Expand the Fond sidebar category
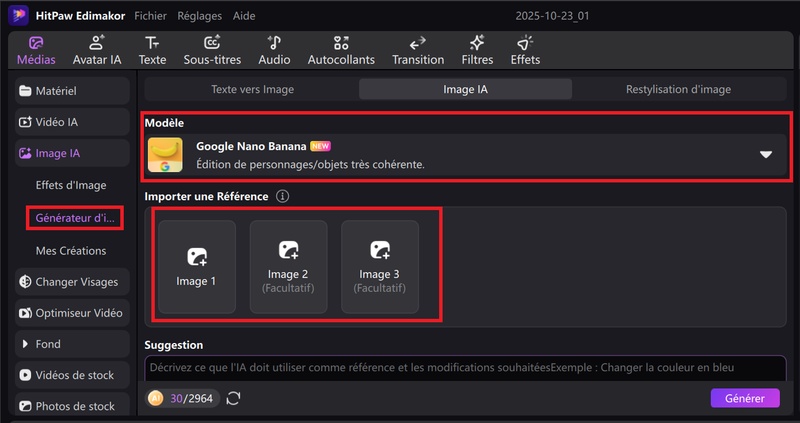The image size is (800, 423). coord(73,344)
